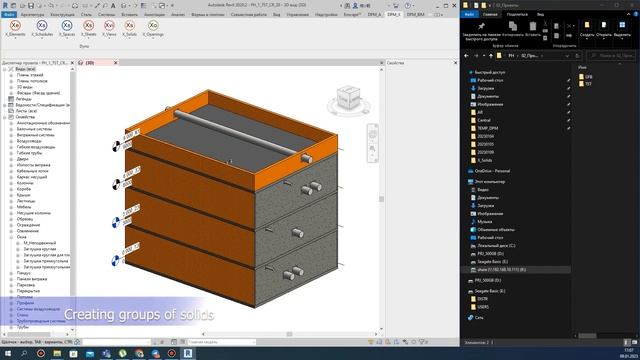Click the navigation bar zoom tool in 3D view
Viewport: 640px width, 360px height.
pos(372,148)
